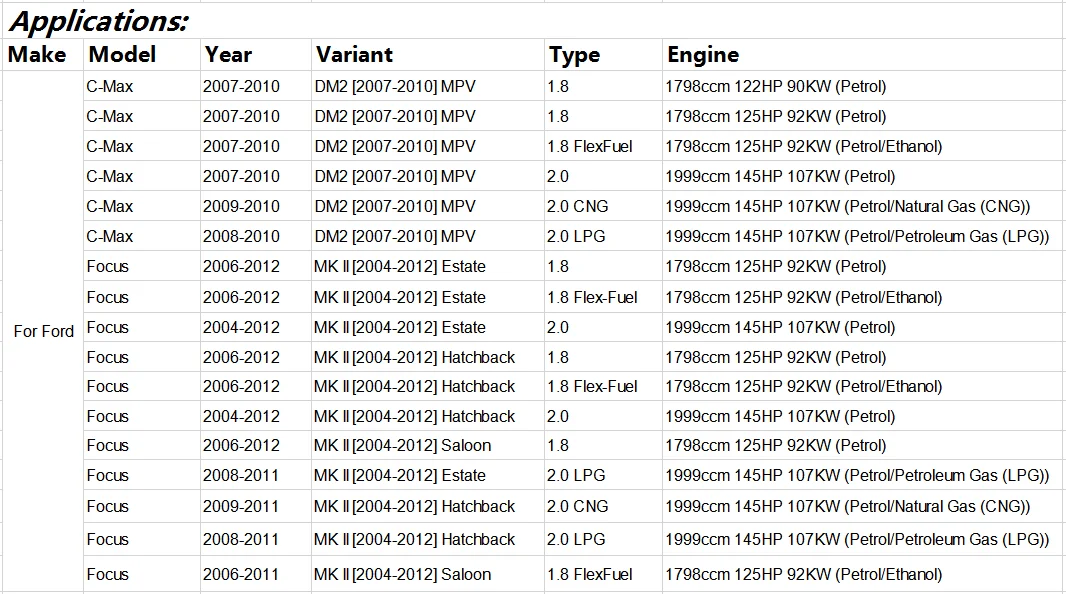Click the first MK II Estate variant cell

[x=399, y=266]
